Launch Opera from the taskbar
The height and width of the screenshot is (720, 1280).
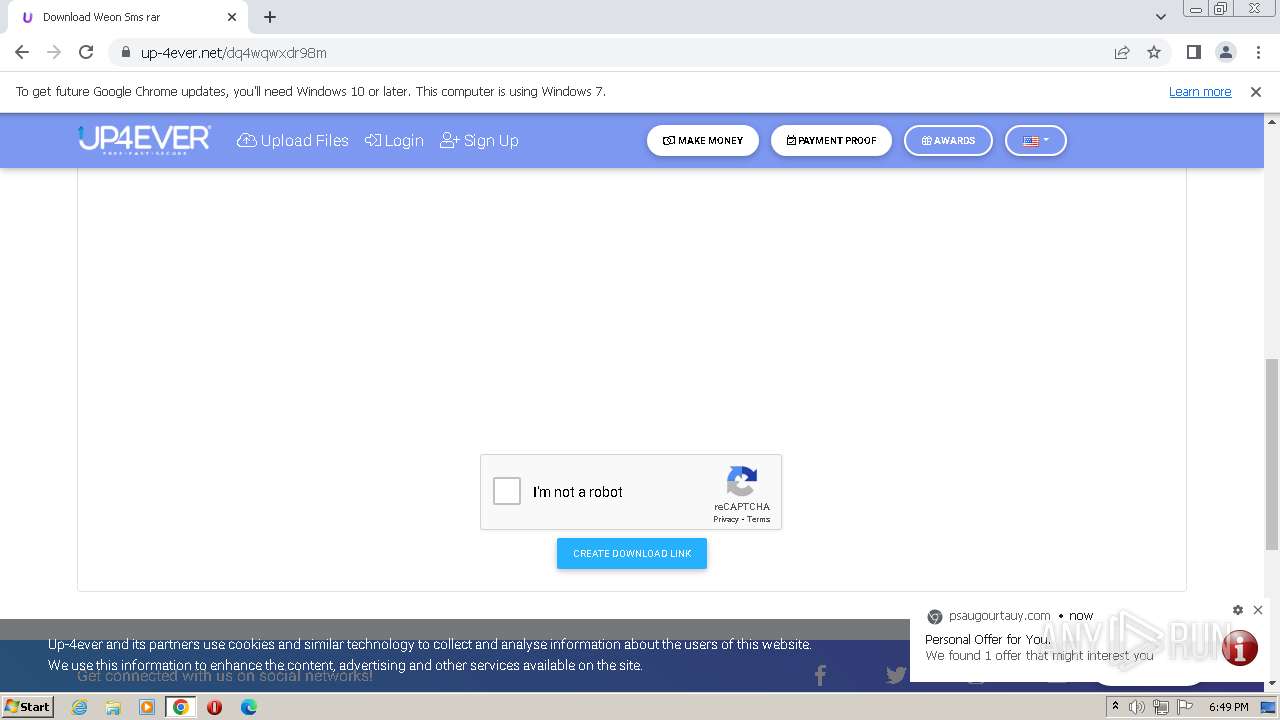pyautogui.click(x=214, y=707)
